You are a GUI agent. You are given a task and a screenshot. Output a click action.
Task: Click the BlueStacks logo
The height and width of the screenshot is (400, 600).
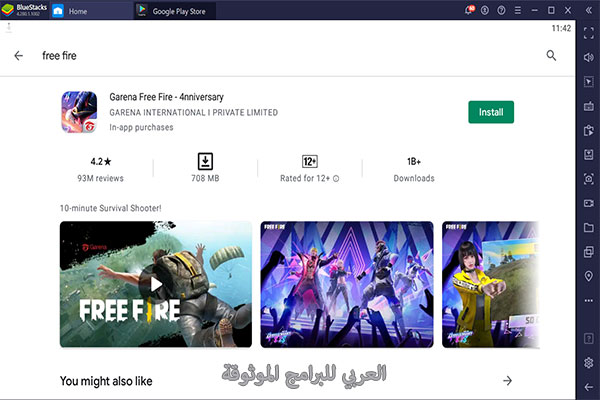pos(8,10)
